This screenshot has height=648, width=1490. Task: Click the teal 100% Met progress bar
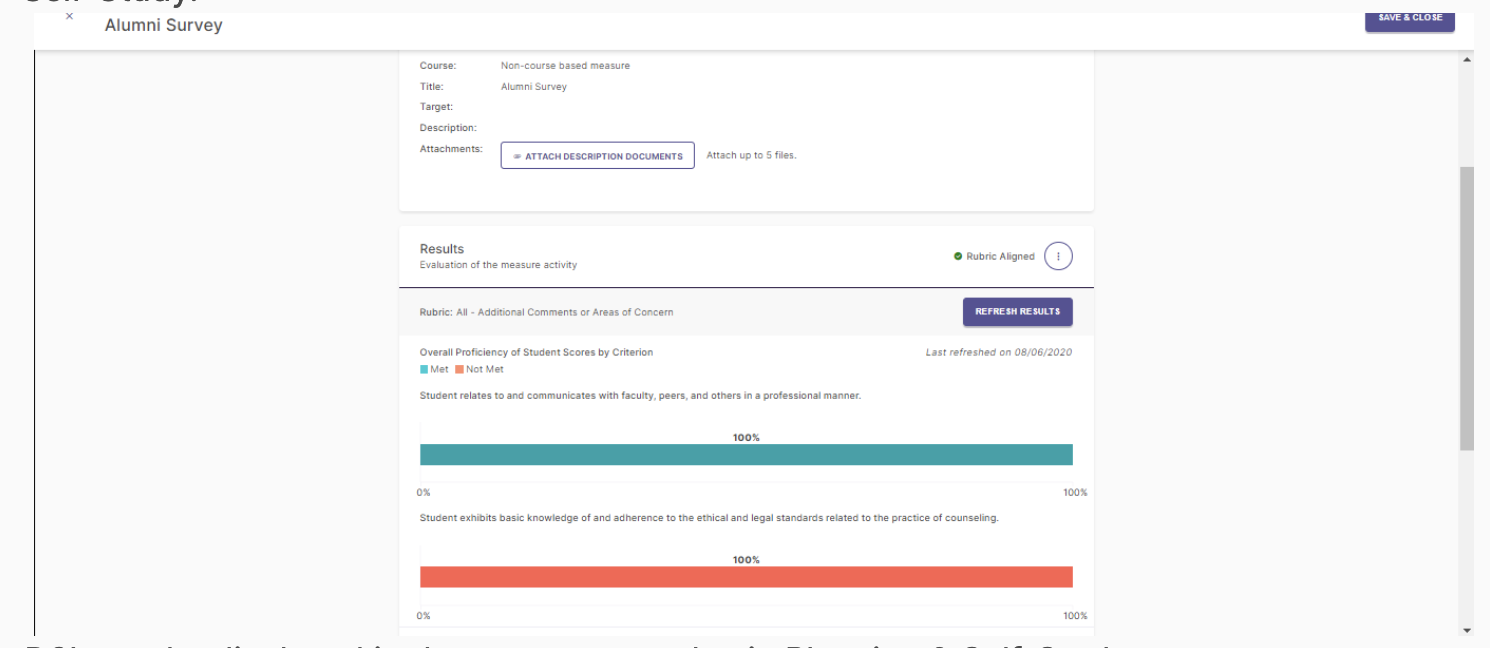746,455
